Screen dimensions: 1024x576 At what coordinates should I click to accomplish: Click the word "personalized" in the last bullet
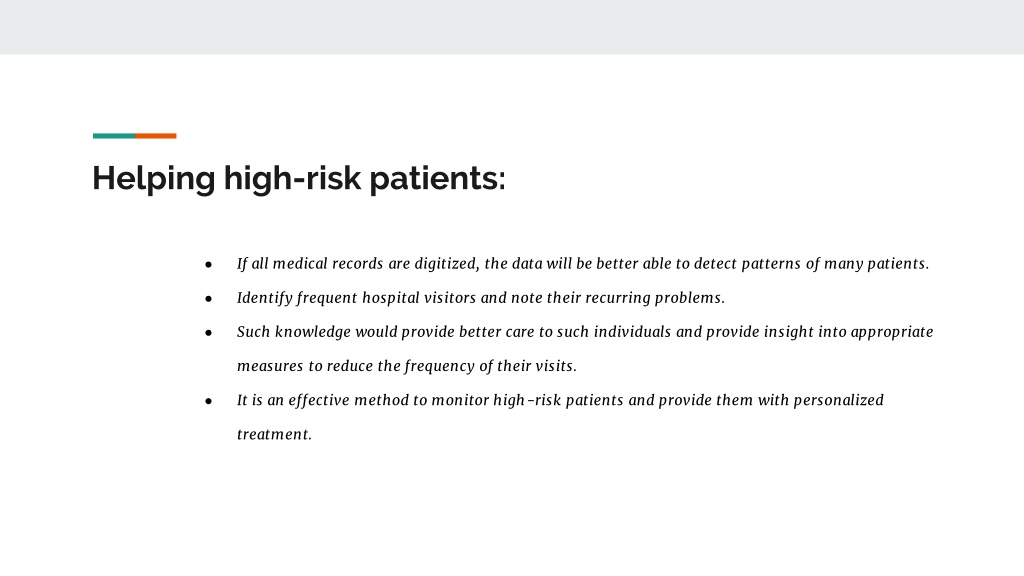(x=839, y=400)
